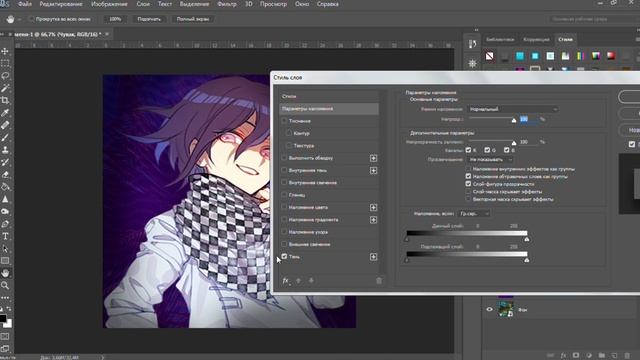Select the Rectangular Marquee tool
The height and width of the screenshot is (360, 640).
(x=5, y=63)
